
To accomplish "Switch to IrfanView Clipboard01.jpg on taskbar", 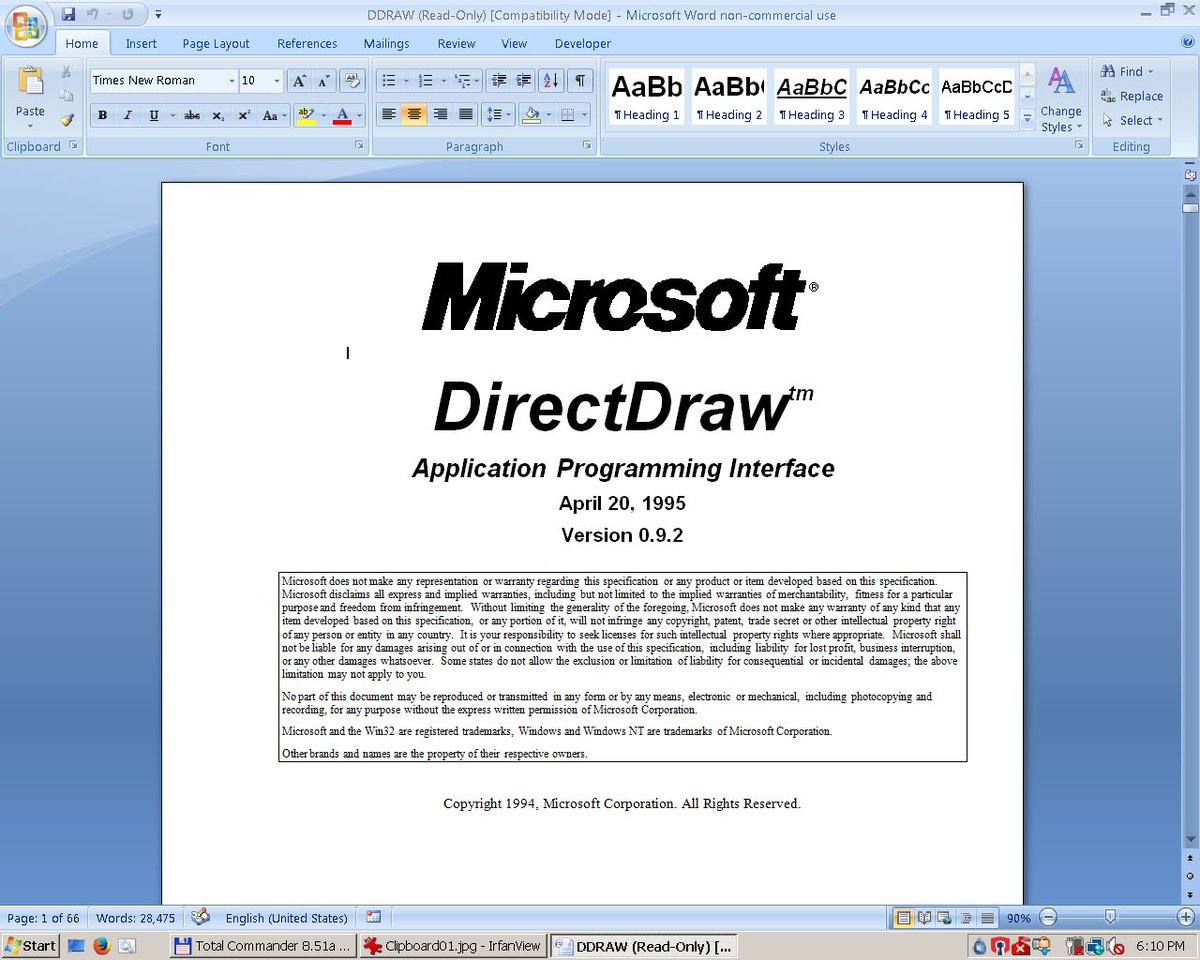I will point(453,945).
